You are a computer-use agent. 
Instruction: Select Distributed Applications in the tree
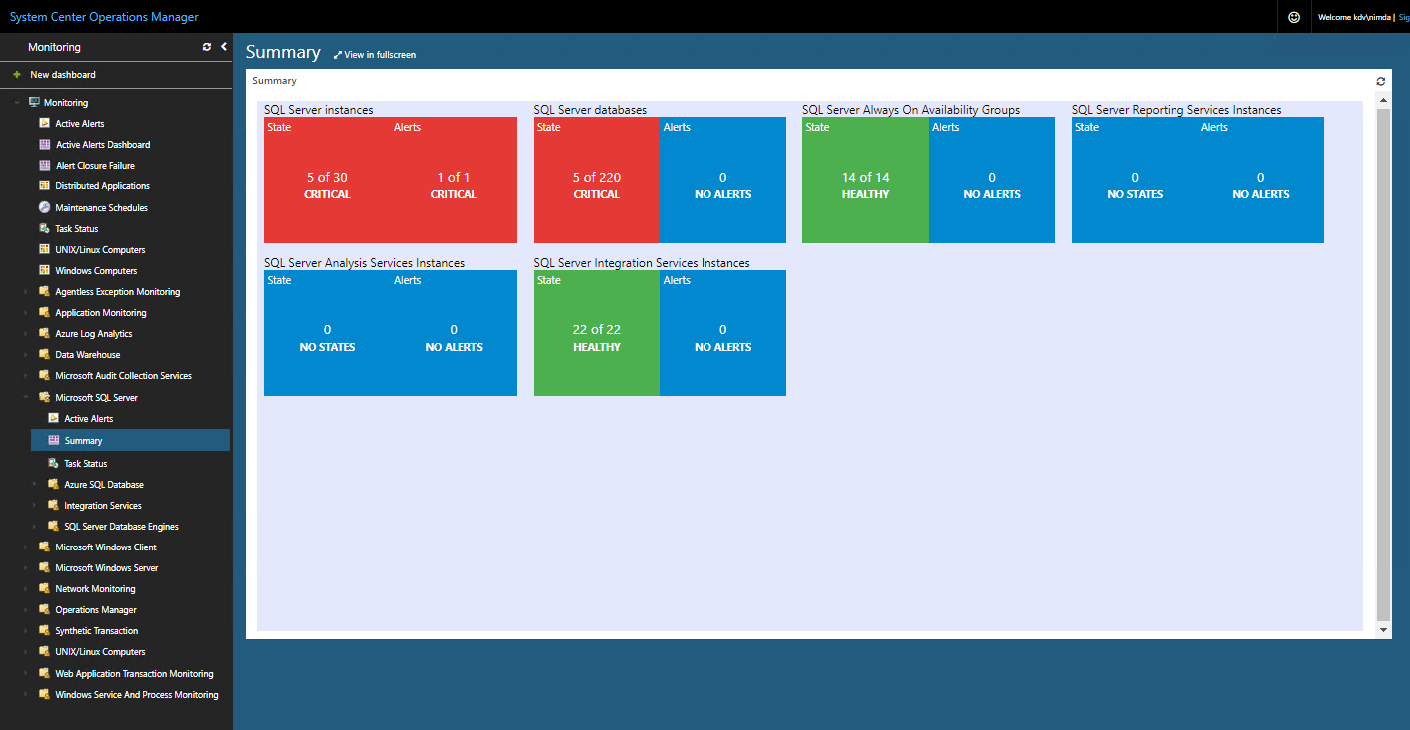click(x=102, y=186)
